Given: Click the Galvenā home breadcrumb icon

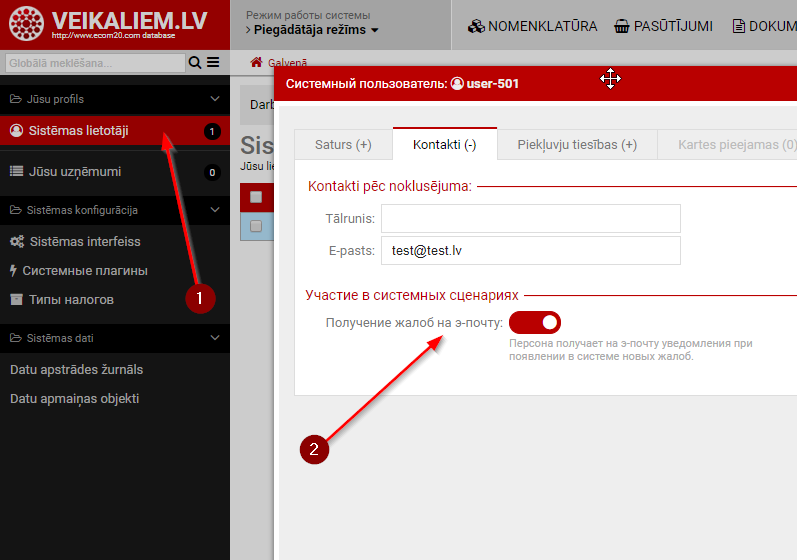Looking at the screenshot, I should point(256,63).
